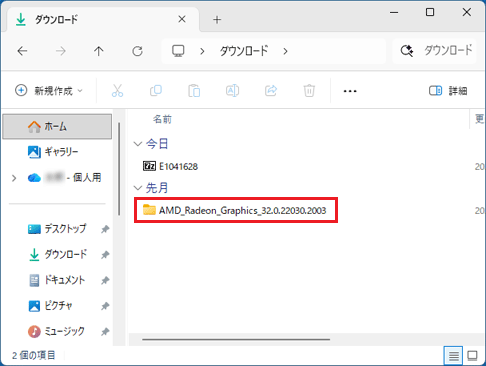Select ダウンロード in the address bar path
486x366 pixels.
click(x=244, y=51)
